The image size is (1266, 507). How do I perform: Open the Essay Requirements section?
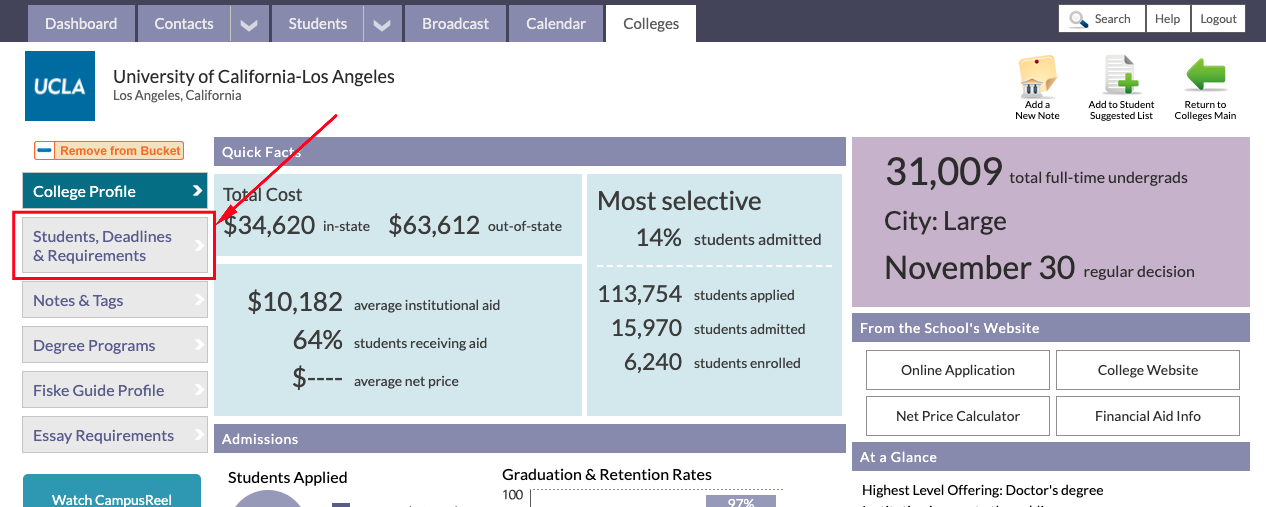pos(115,435)
